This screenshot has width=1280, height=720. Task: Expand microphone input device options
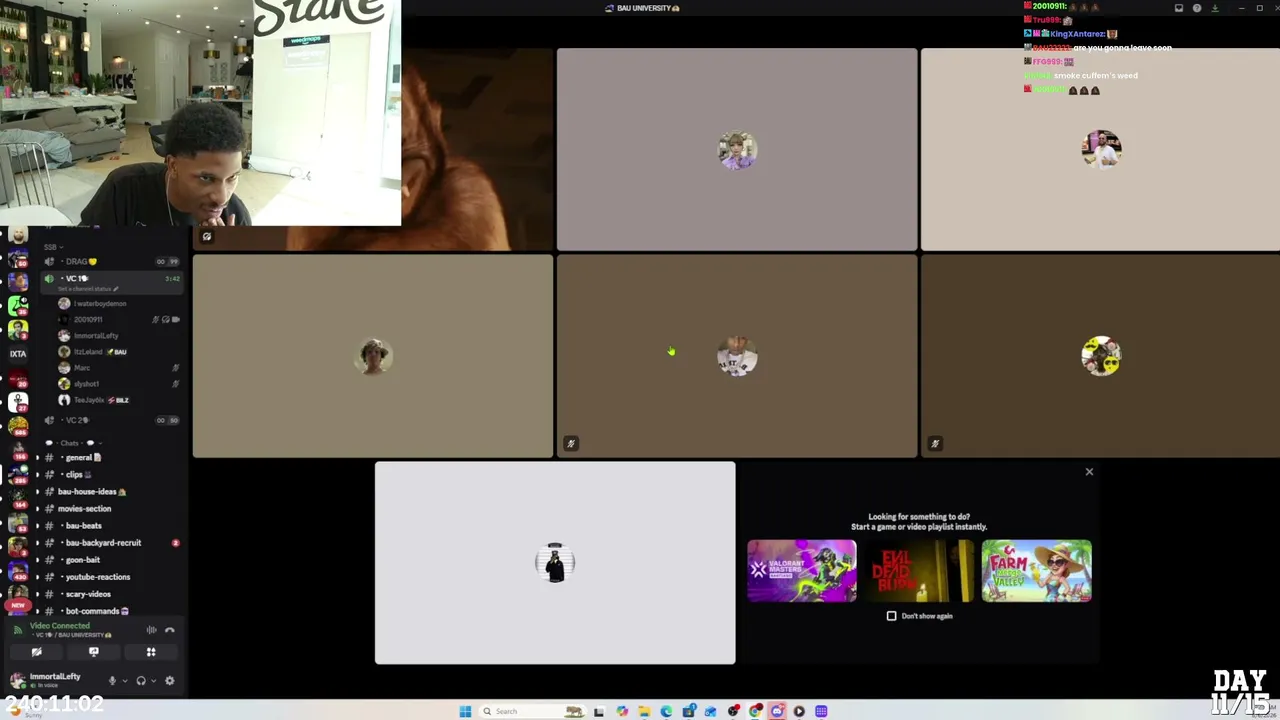click(x=124, y=681)
